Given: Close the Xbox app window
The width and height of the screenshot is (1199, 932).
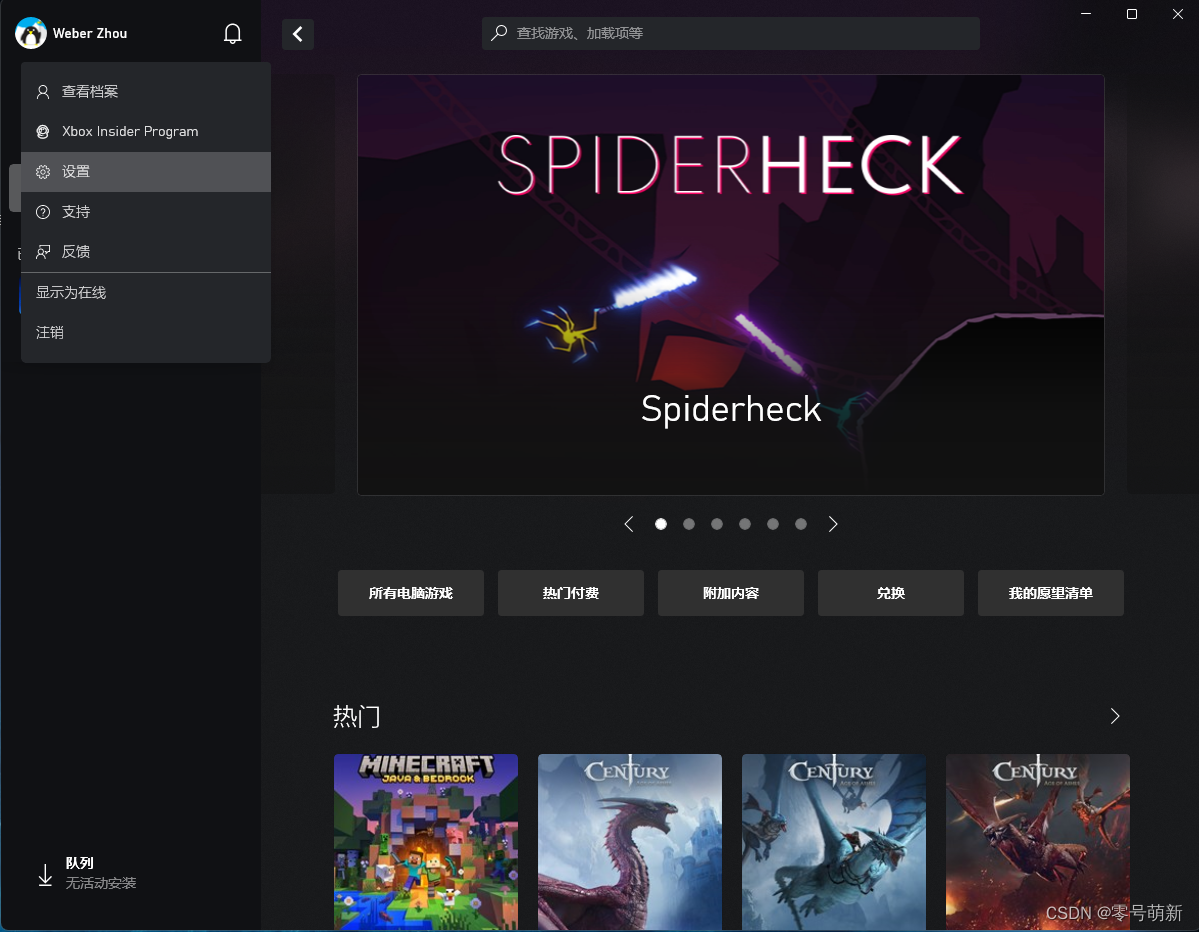Looking at the screenshot, I should tap(1178, 14).
